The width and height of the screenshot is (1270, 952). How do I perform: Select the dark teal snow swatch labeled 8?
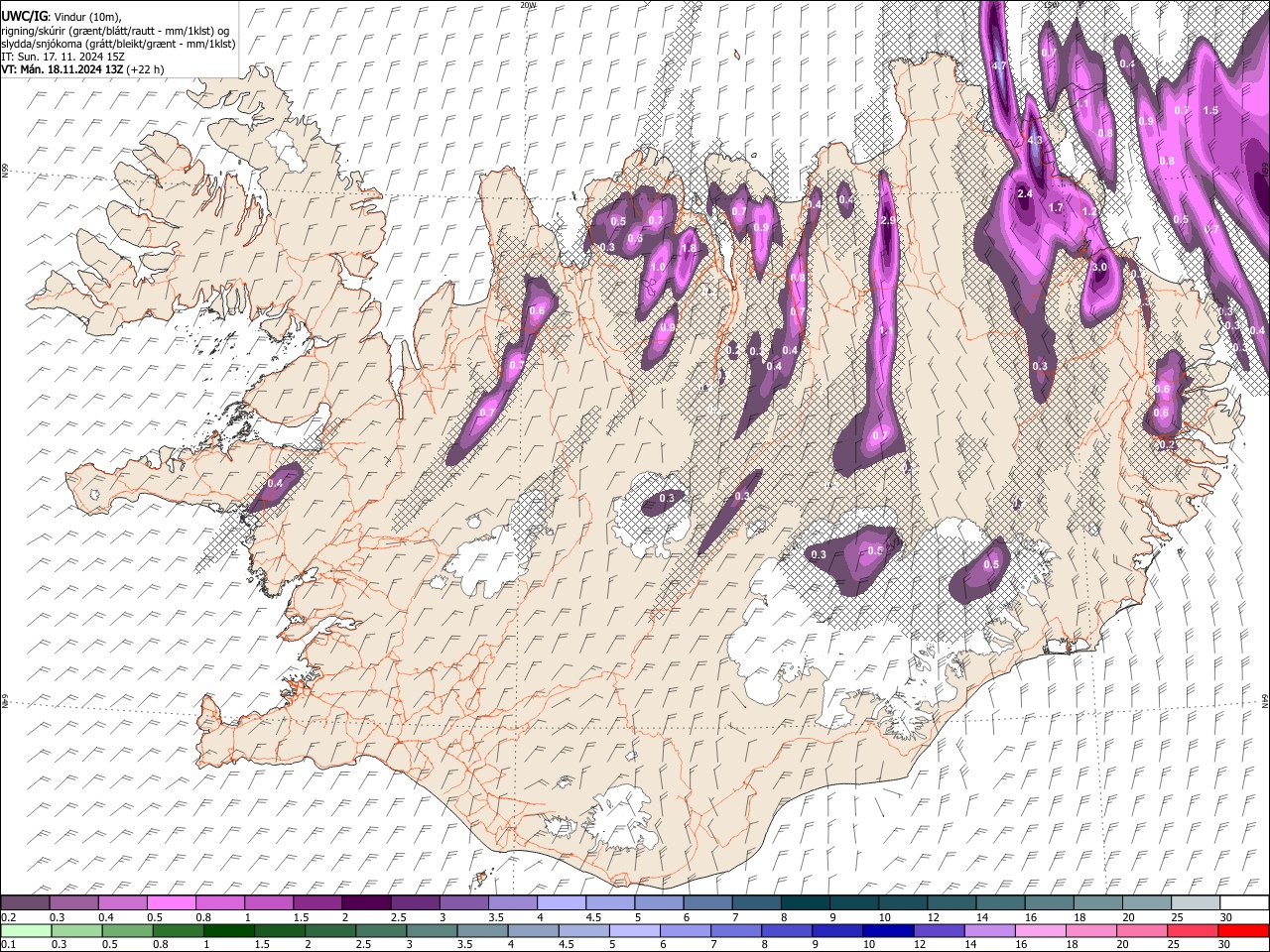[806, 903]
